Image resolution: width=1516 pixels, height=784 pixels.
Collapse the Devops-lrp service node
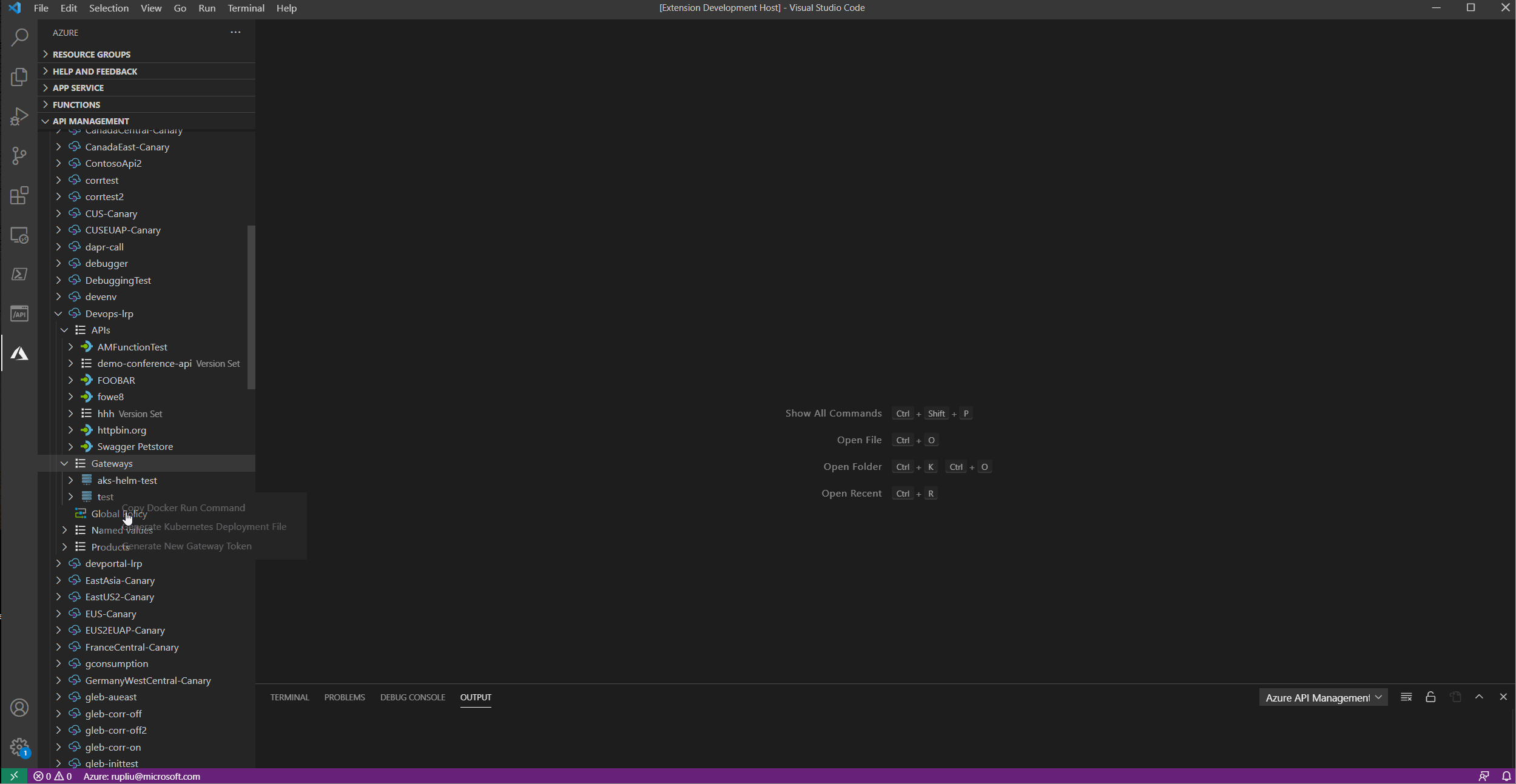[x=58, y=313]
